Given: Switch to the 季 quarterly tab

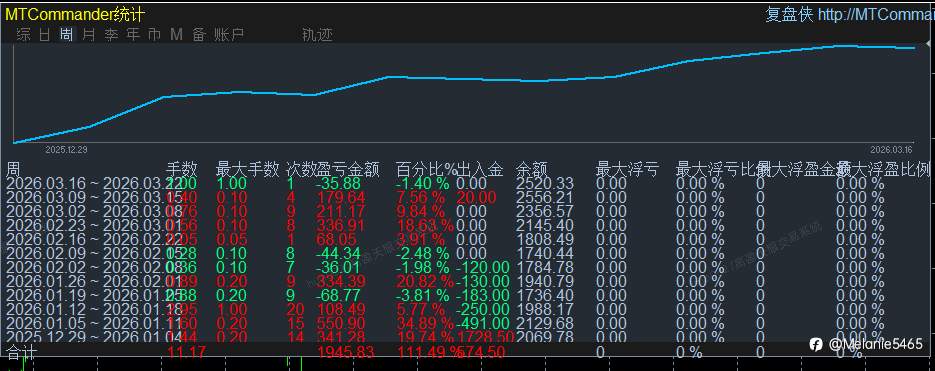Looking at the screenshot, I should 111,35.
